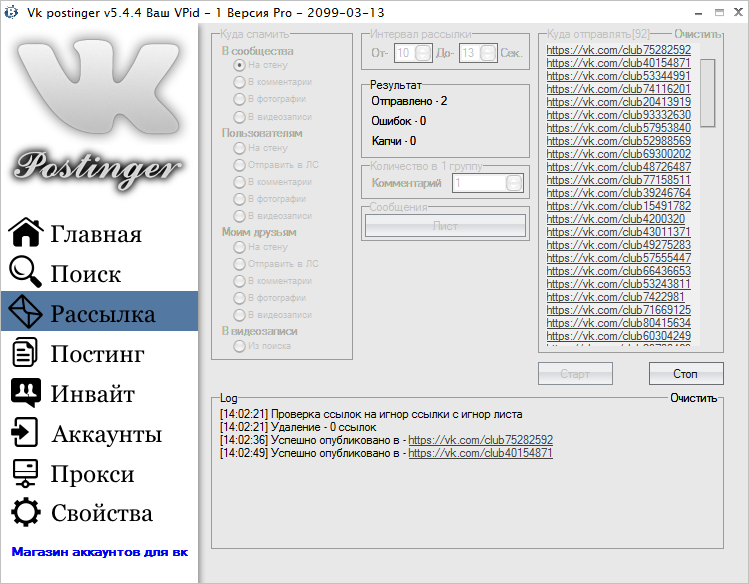The height and width of the screenshot is (584, 749).
Task: Clear the Log panel
Action: (x=694, y=398)
